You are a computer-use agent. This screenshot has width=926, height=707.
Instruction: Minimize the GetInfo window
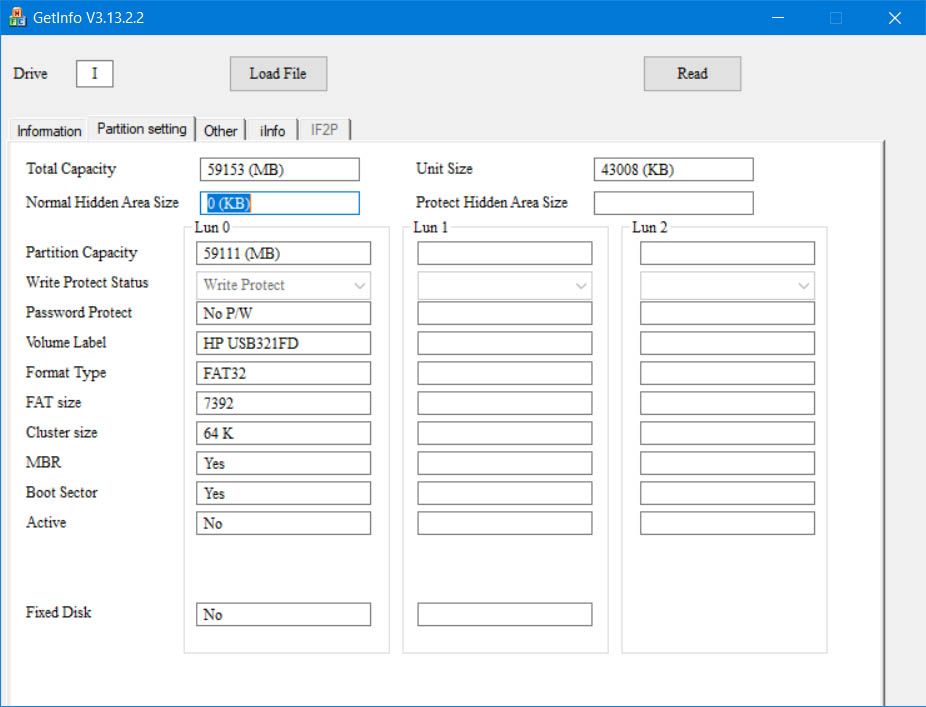[x=778, y=18]
